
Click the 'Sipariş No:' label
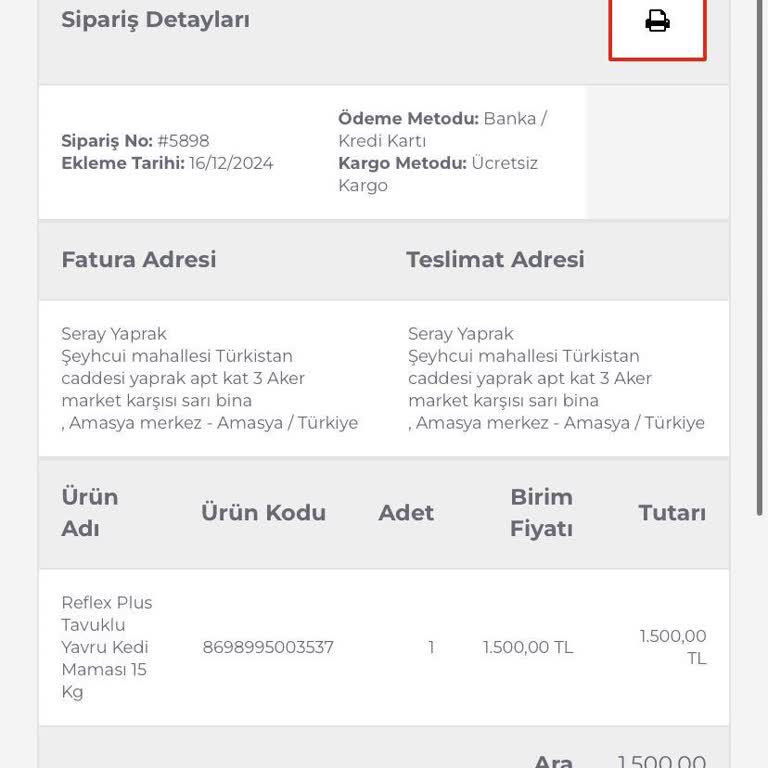(x=107, y=141)
